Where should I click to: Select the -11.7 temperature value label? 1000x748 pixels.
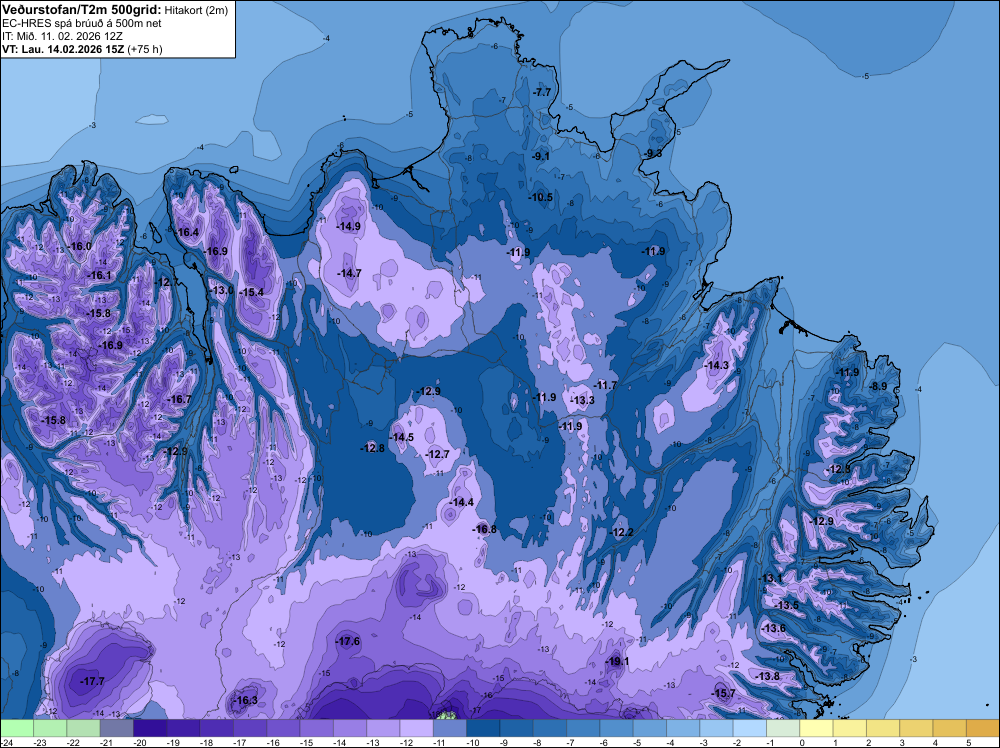[605, 385]
